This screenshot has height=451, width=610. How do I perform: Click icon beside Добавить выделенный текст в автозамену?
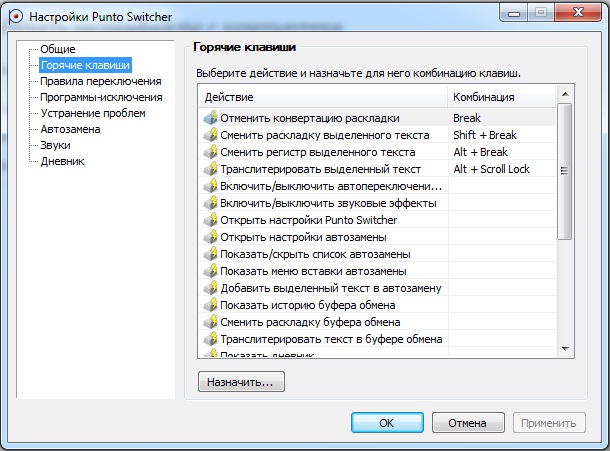210,288
